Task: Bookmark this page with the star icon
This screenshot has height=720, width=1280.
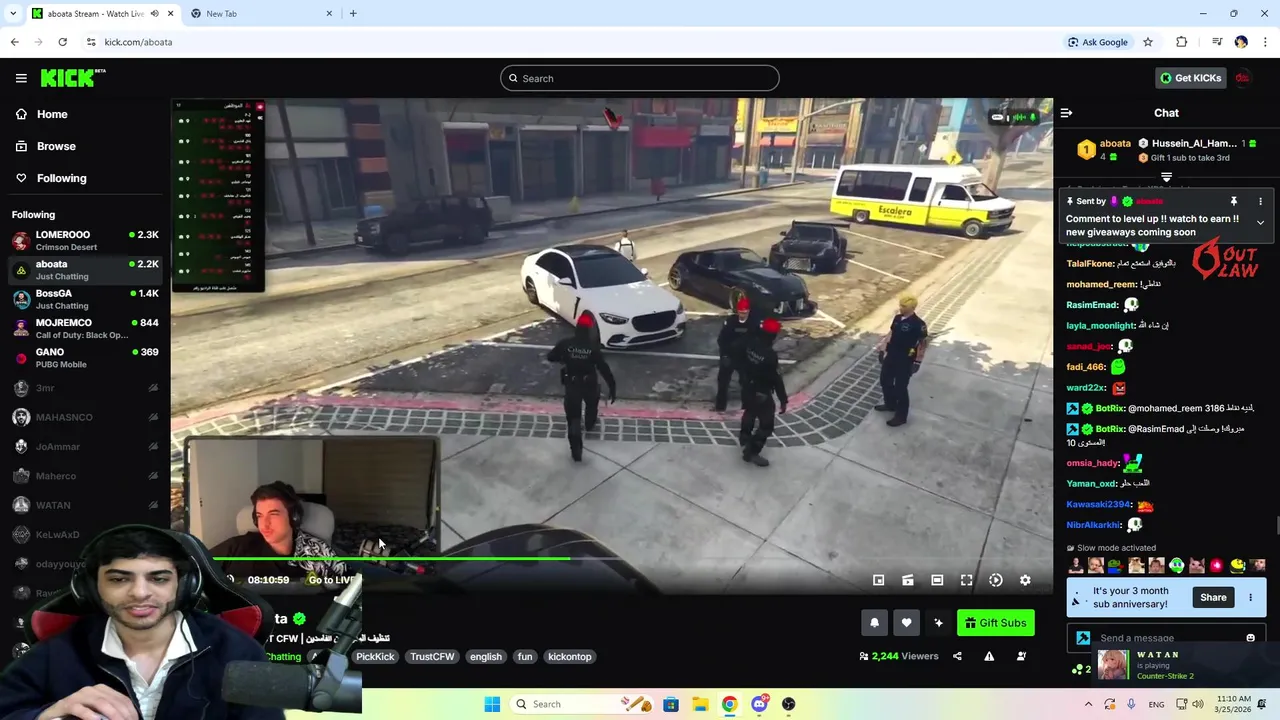Action: click(1148, 42)
